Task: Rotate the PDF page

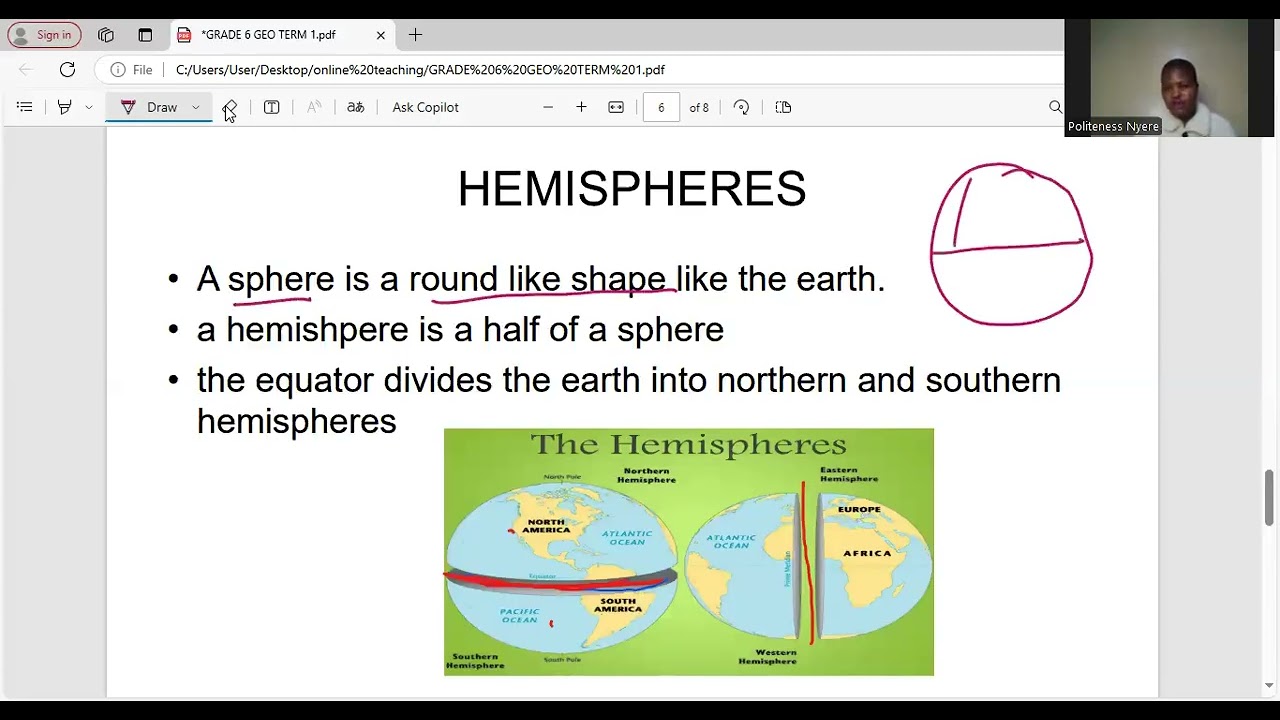Action: 741,107
